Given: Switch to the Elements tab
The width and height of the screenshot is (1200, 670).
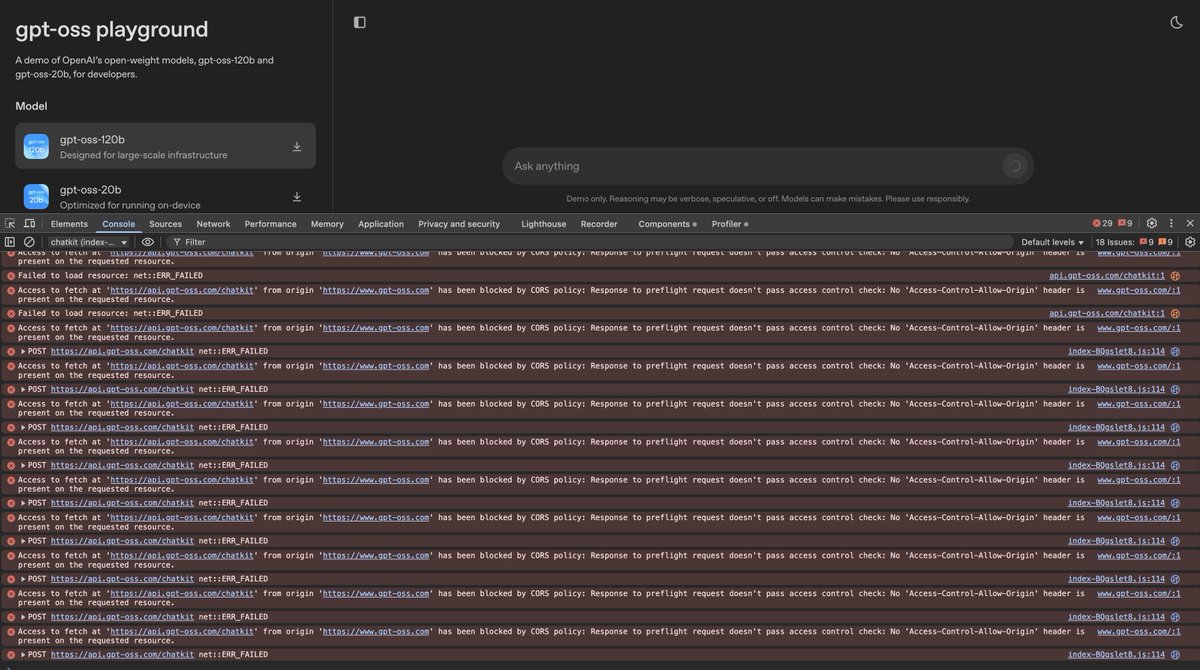Looking at the screenshot, I should tap(69, 224).
